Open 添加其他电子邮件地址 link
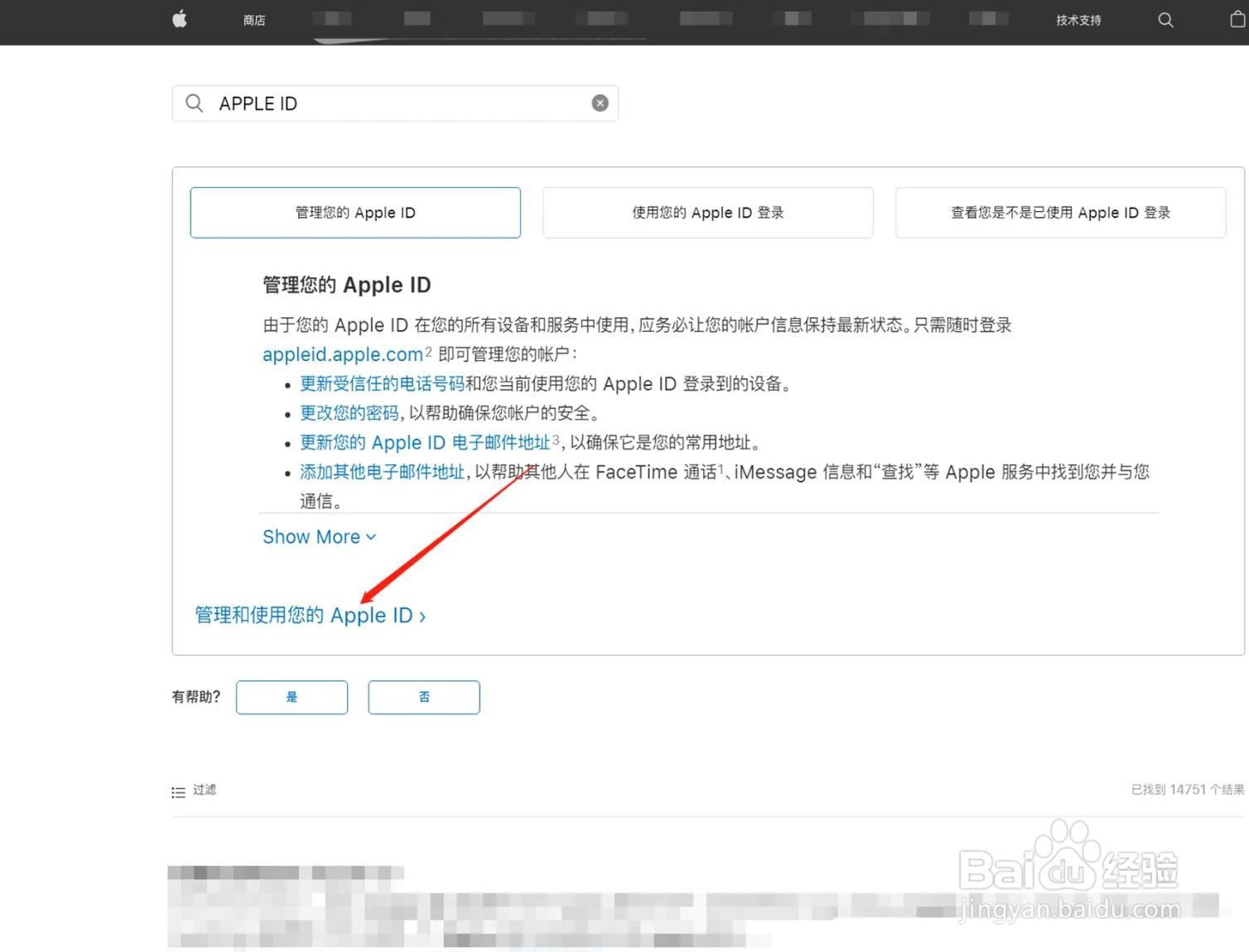Screen dimensions: 1249x952 382,472
